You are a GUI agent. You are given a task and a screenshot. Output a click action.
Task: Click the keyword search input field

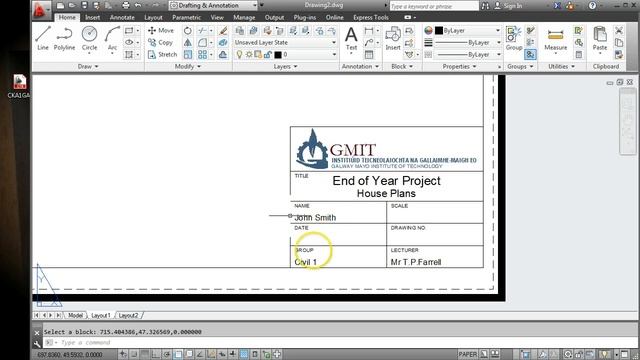433,6
